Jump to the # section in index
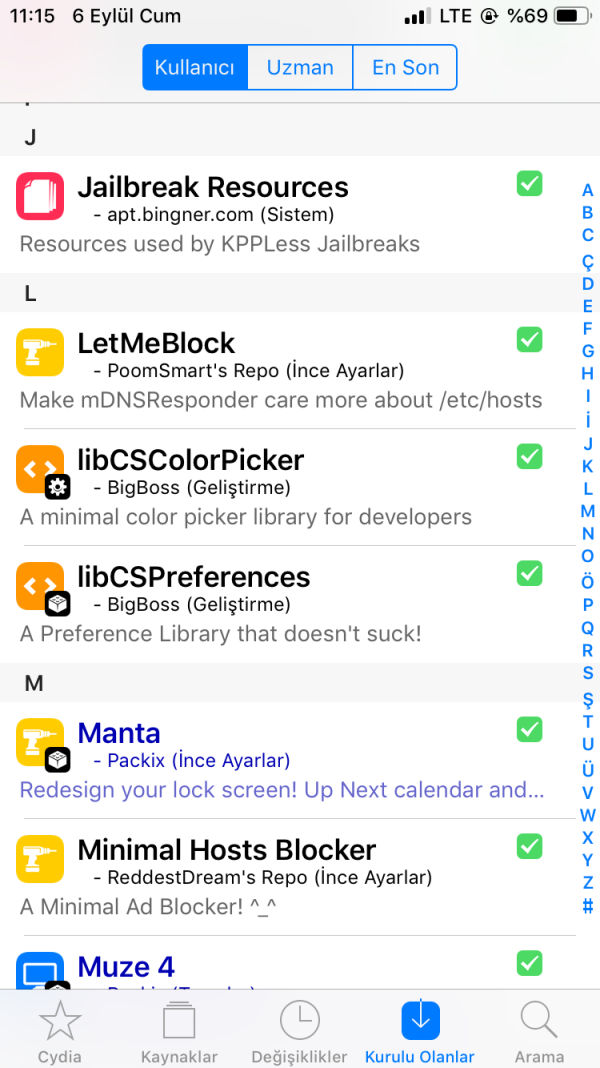Viewport: 600px width, 1068px height. coord(588,907)
